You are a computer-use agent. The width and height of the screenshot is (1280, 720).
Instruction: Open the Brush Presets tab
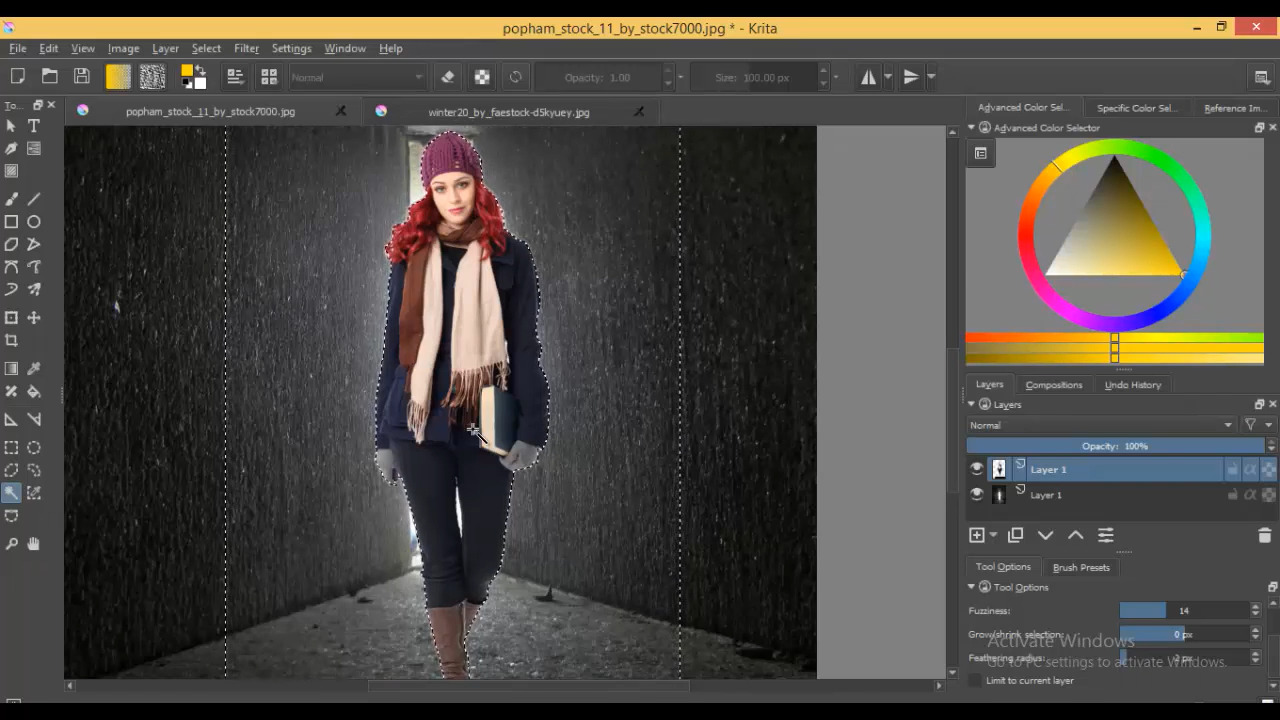tap(1081, 567)
